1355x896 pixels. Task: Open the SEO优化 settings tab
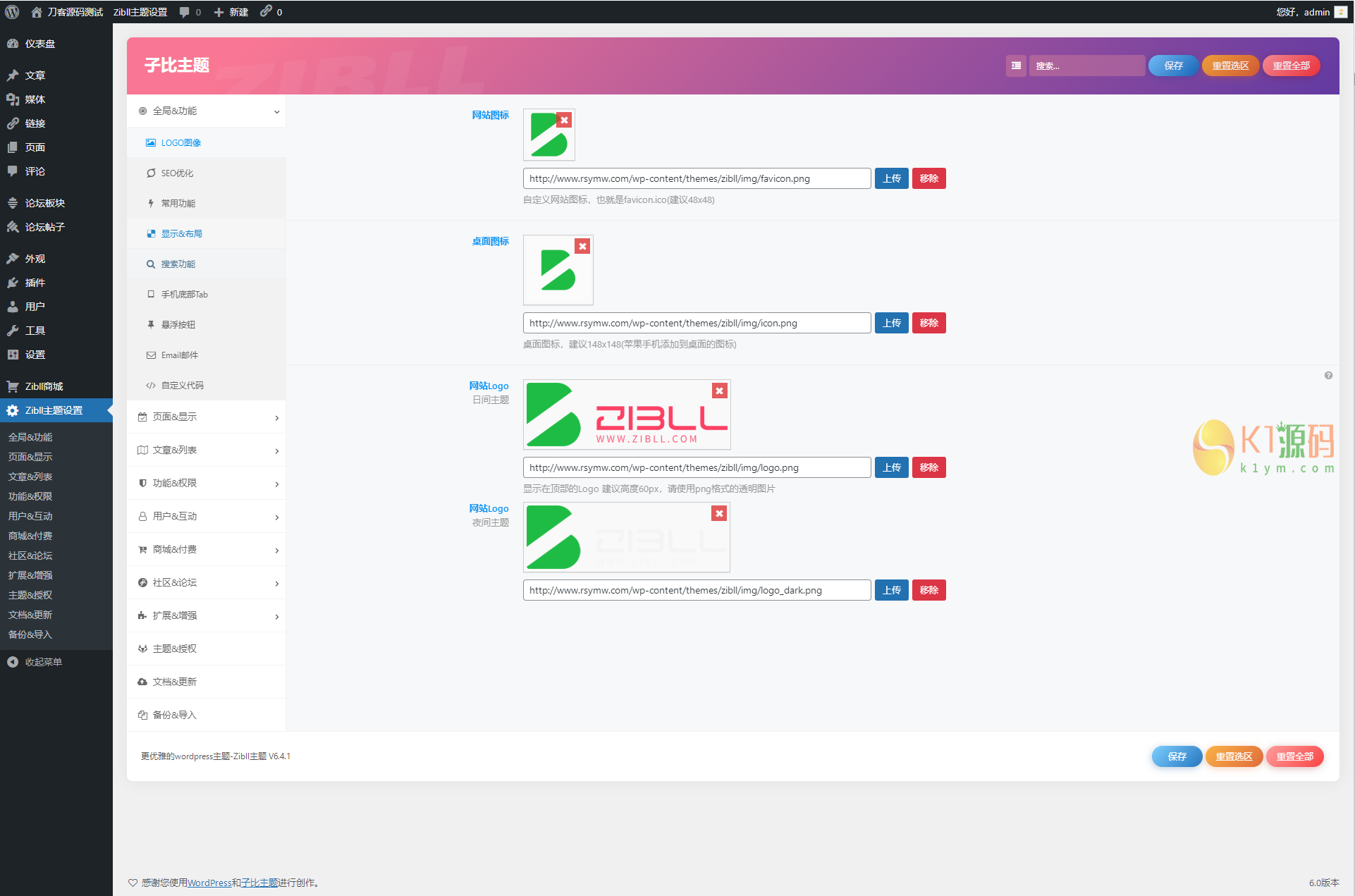point(177,173)
